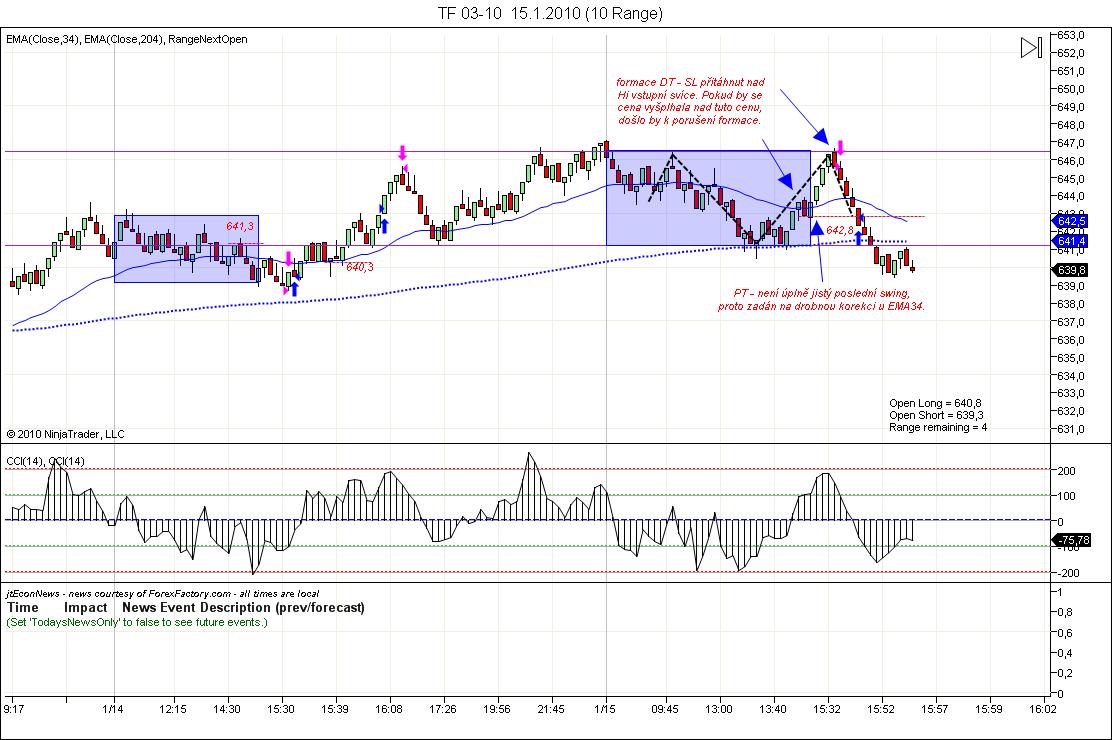This screenshot has width=1112, height=740.
Task: Select the small shaded blue rectangle containing 641,3
Action: [186, 249]
